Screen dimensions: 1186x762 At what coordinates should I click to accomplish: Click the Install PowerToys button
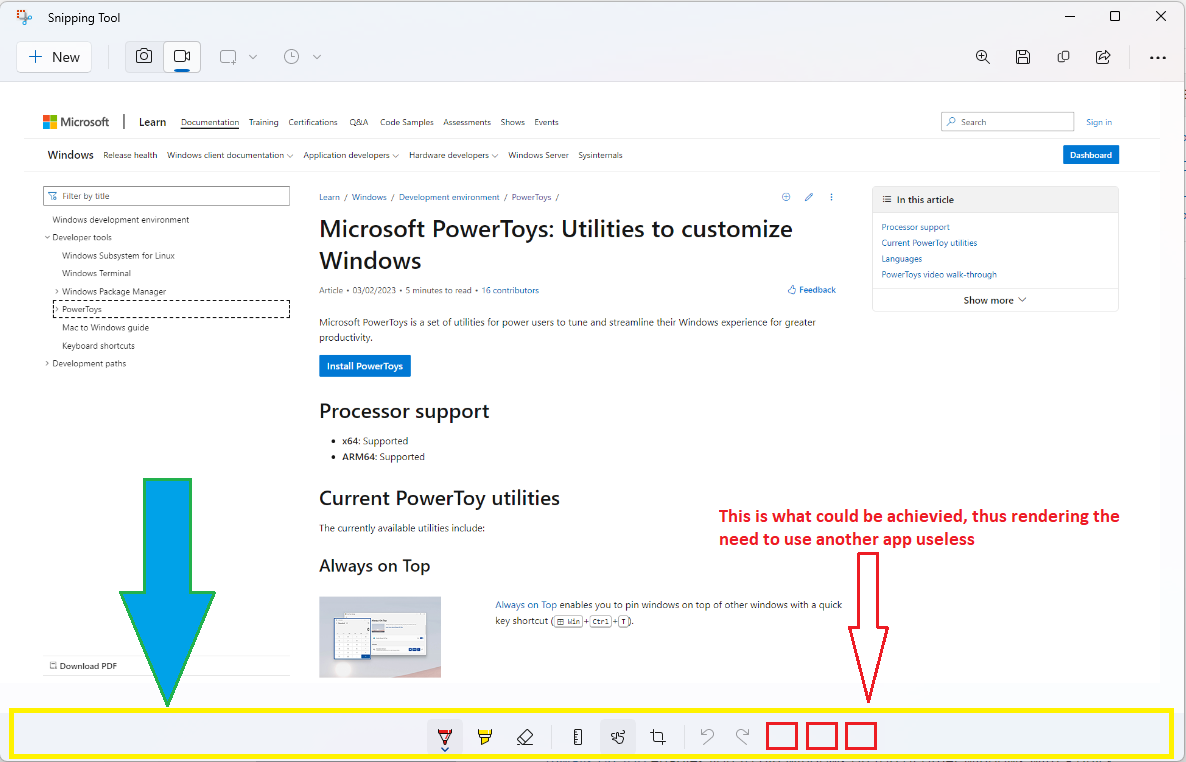364,365
